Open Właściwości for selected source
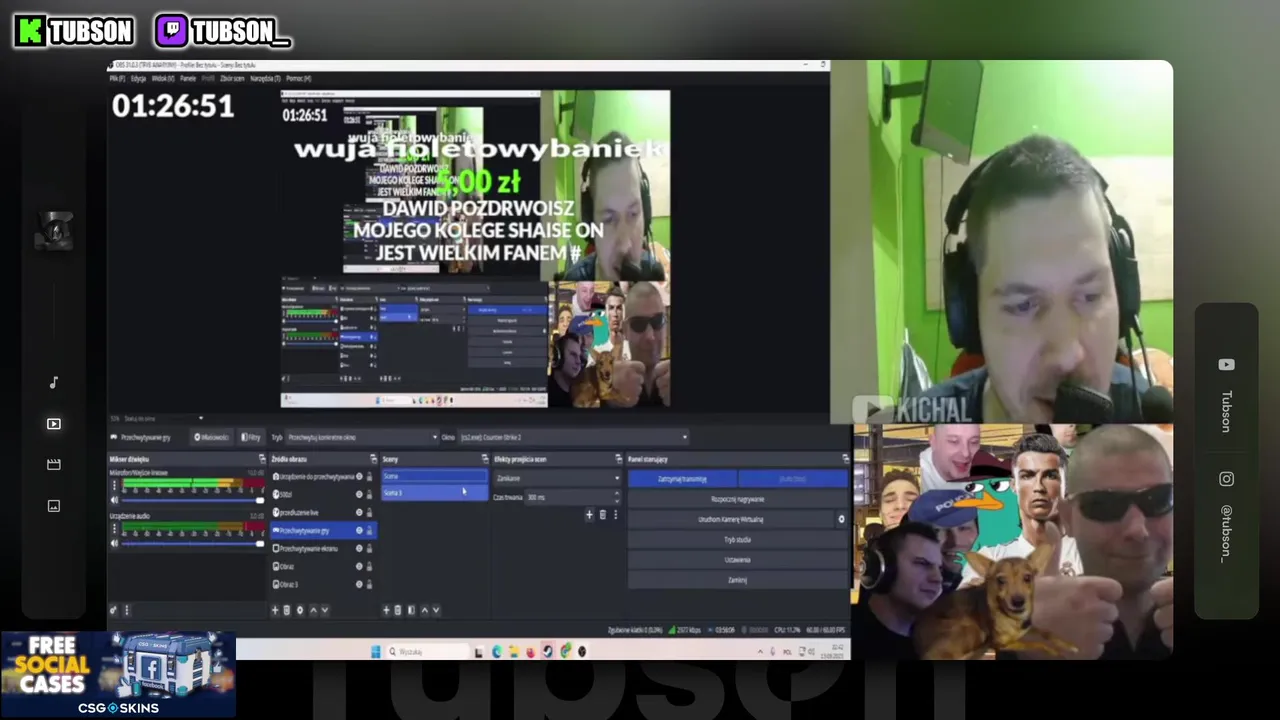The image size is (1280, 720). coord(212,437)
